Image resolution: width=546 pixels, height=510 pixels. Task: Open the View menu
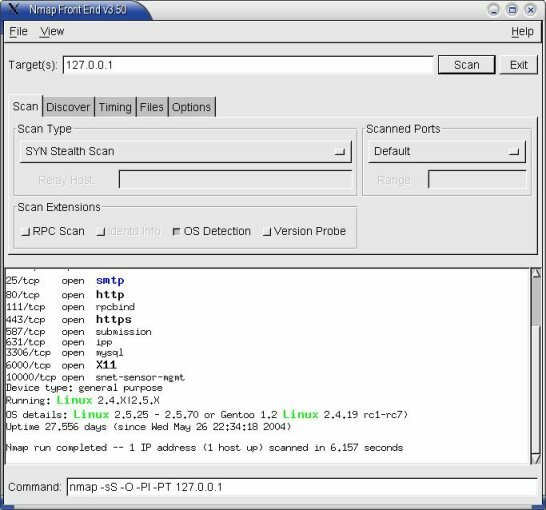pos(52,32)
